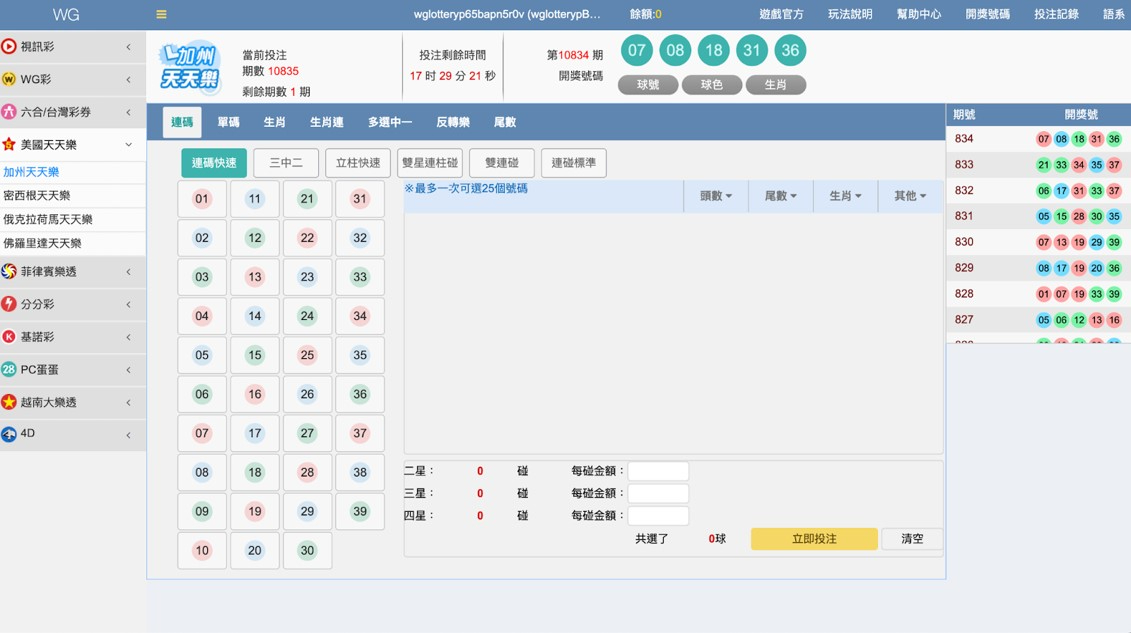Open the 頭數 filter dropdown
This screenshot has width=1131, height=633.
point(715,196)
